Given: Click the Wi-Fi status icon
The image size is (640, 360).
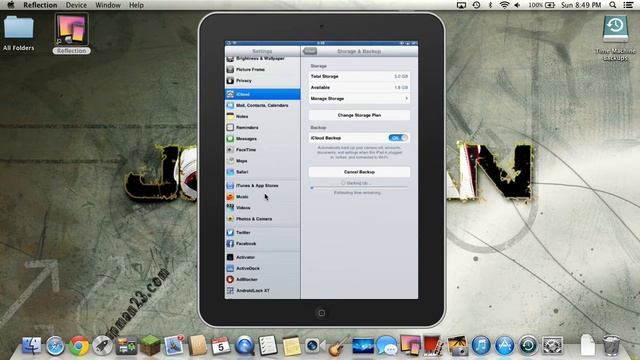Looking at the screenshot, I should 504,5.
